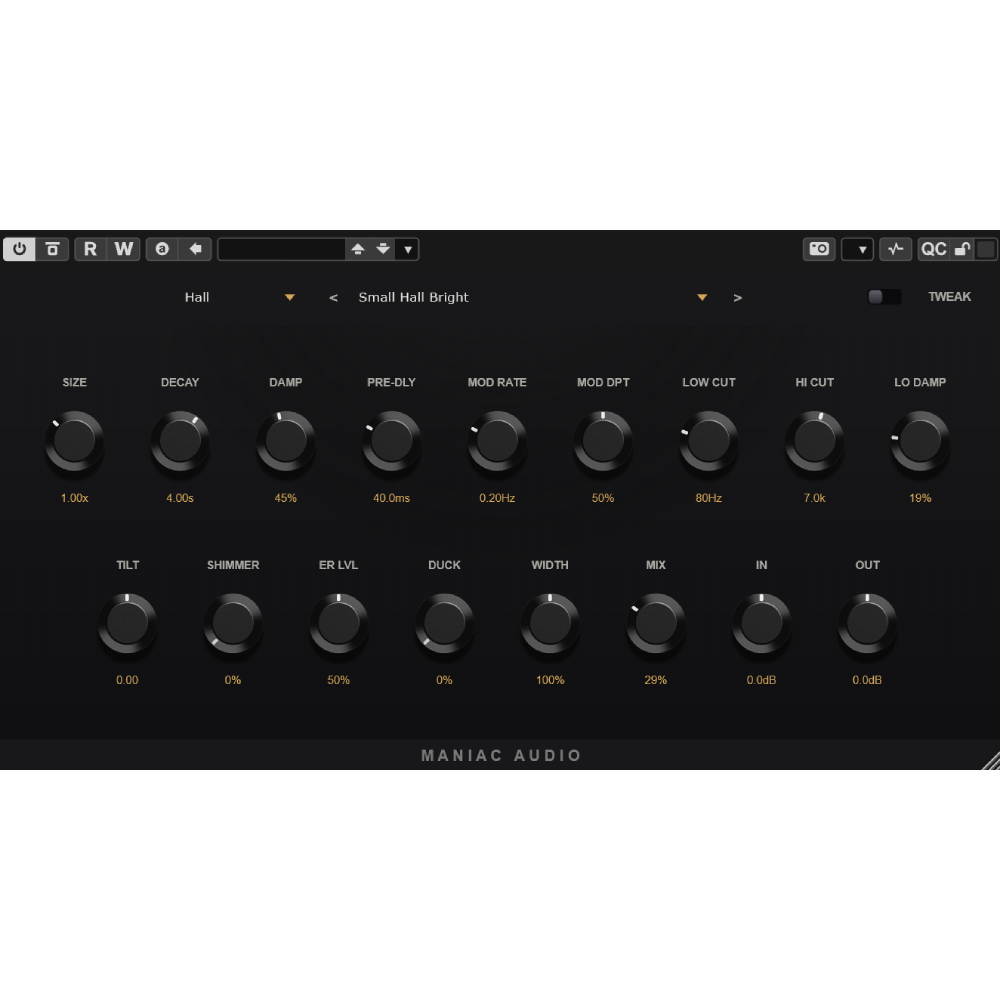The width and height of the screenshot is (1000, 1000).
Task: Click the IN gain knob
Action: point(761,623)
